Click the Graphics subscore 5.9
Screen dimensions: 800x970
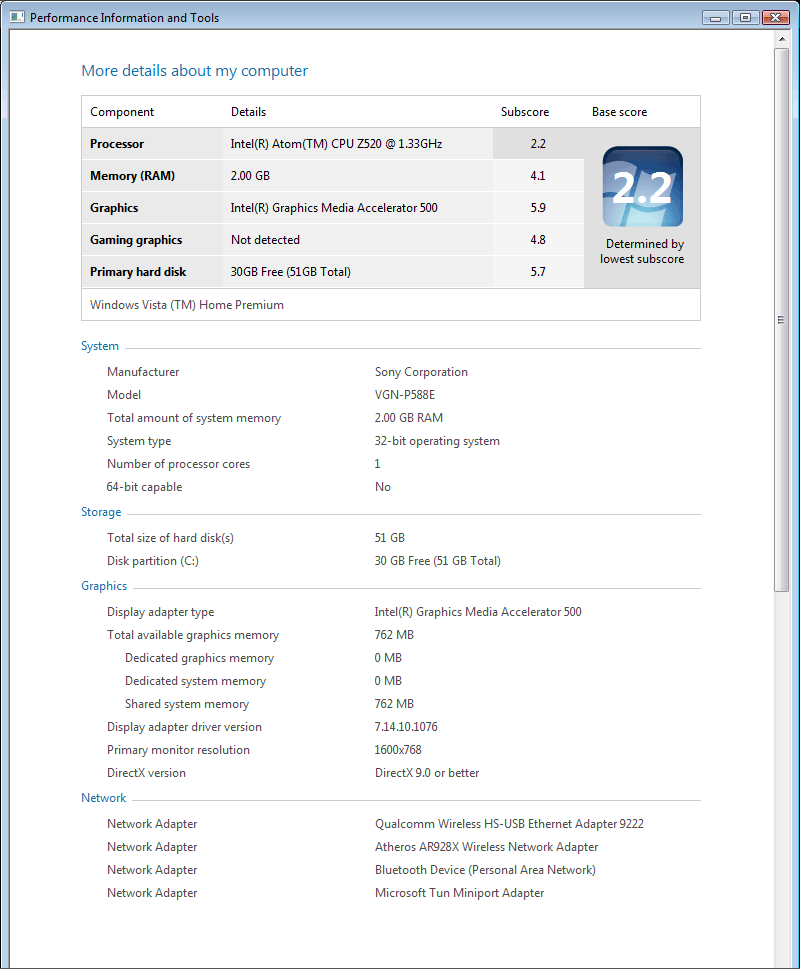[538, 208]
